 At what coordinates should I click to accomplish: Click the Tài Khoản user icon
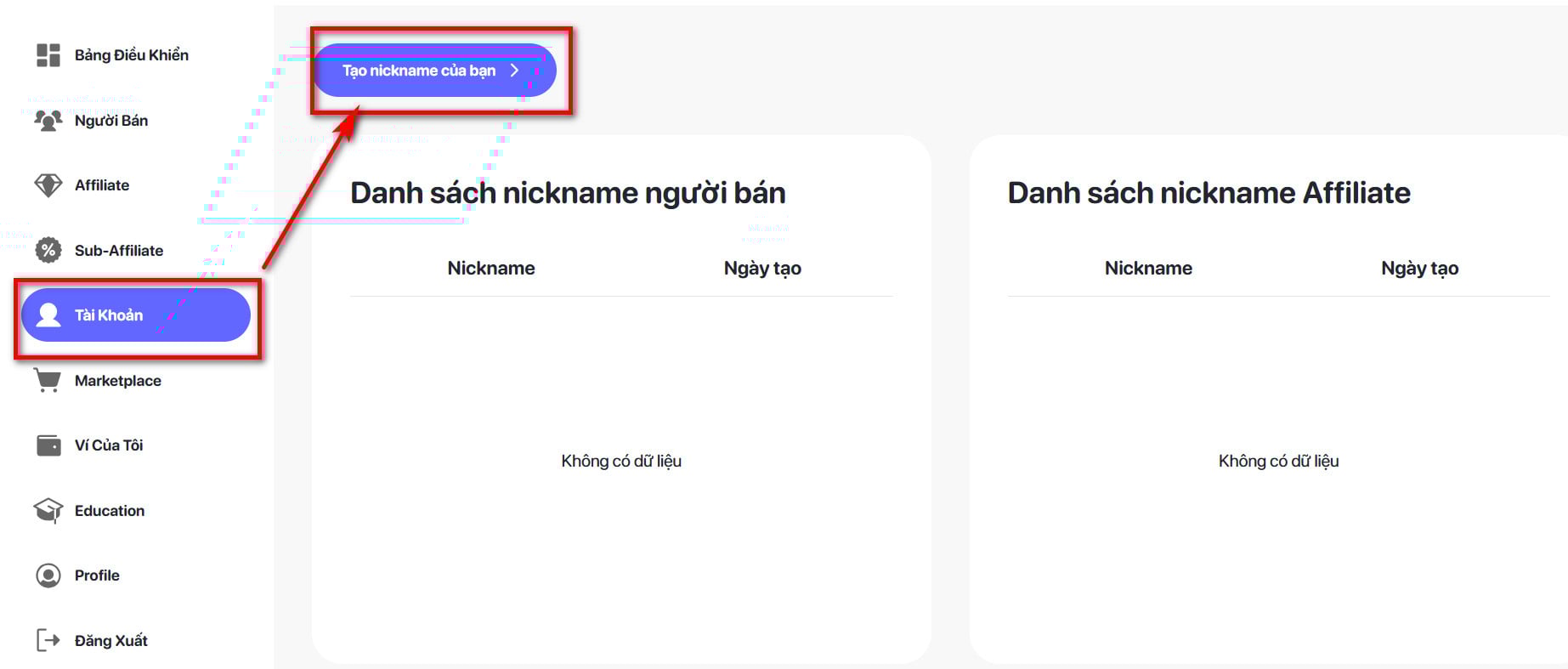(x=48, y=315)
